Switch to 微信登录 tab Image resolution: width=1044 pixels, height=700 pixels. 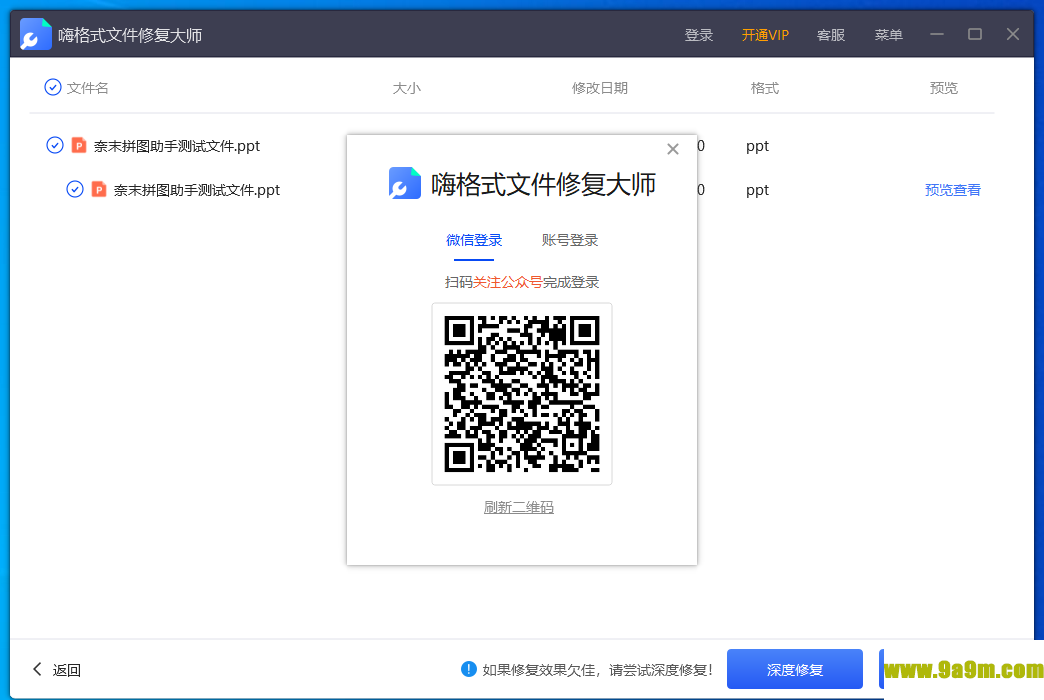[474, 240]
